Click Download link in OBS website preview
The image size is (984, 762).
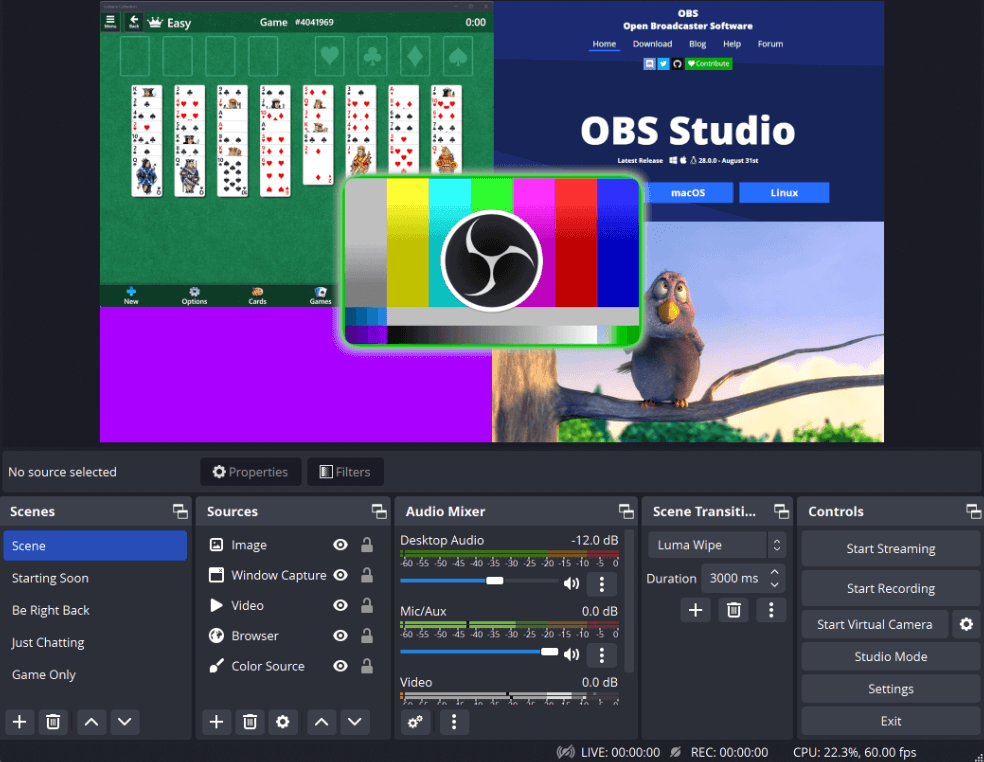[652, 44]
